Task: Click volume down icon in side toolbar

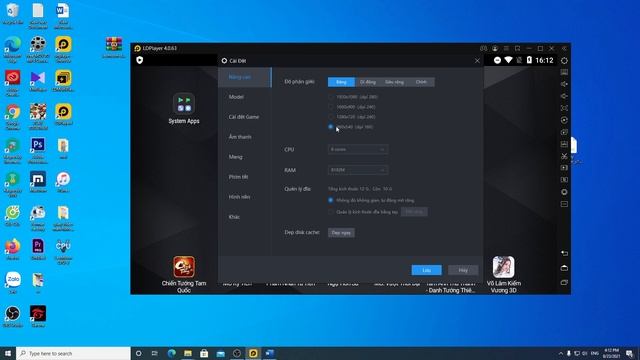Action: point(564,96)
